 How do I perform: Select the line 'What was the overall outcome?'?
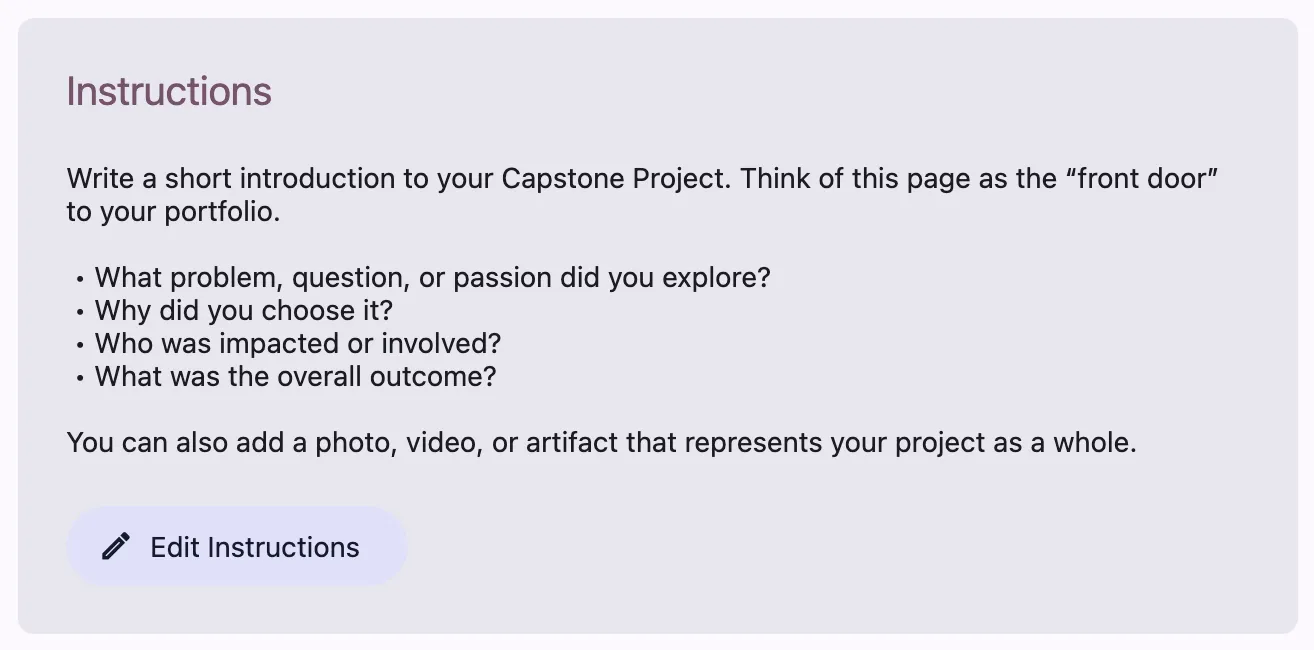click(x=293, y=377)
